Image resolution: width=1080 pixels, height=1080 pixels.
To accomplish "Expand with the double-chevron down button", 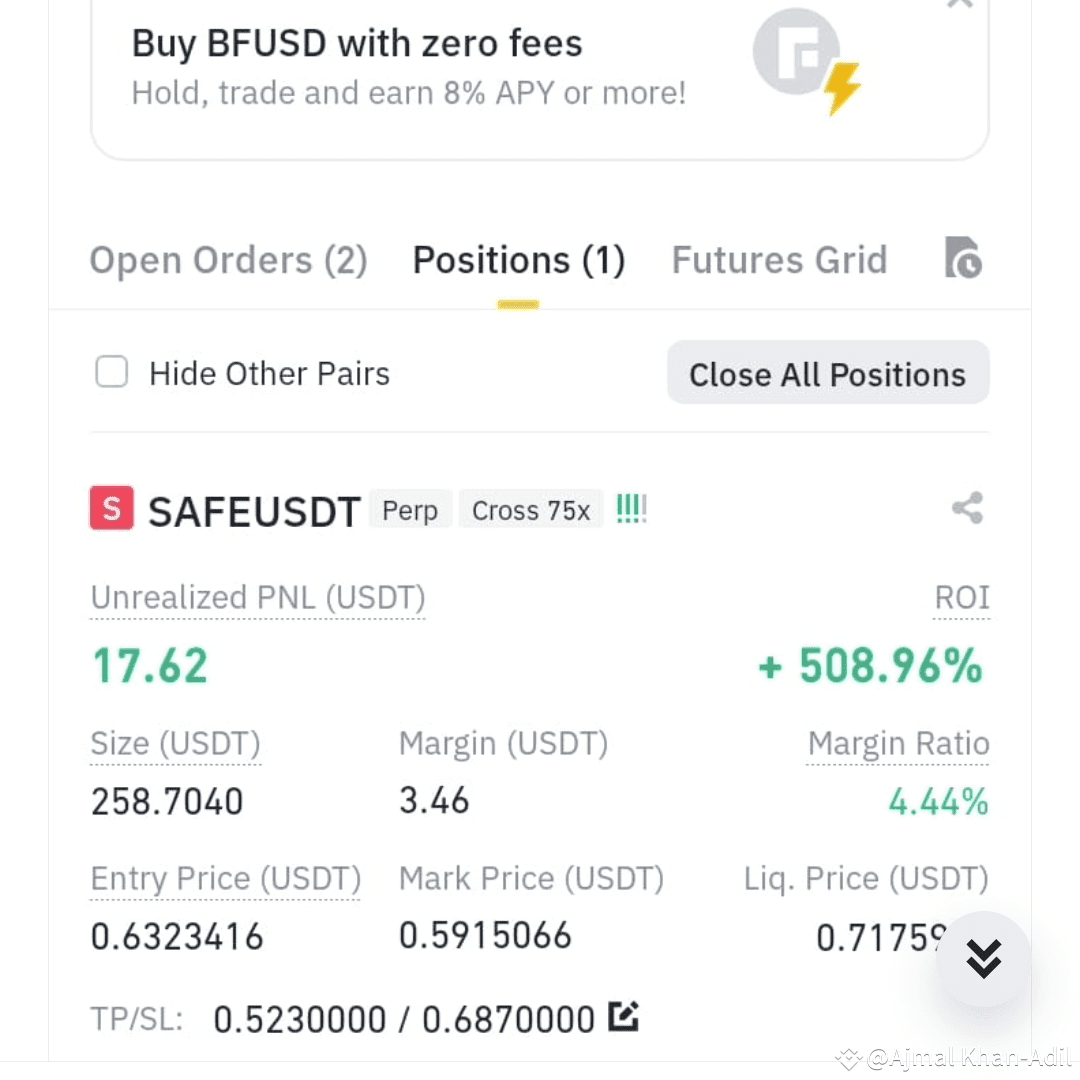I will point(983,958).
